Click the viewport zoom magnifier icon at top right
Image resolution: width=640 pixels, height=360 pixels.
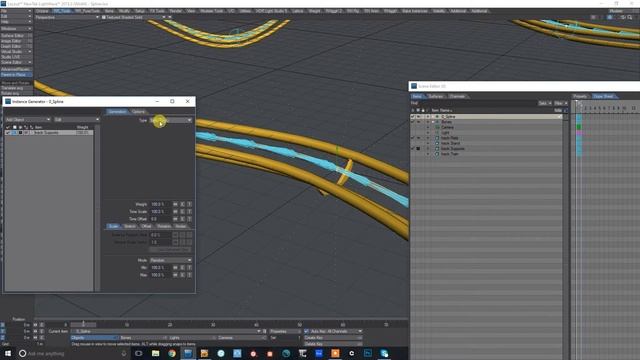pos(630,17)
